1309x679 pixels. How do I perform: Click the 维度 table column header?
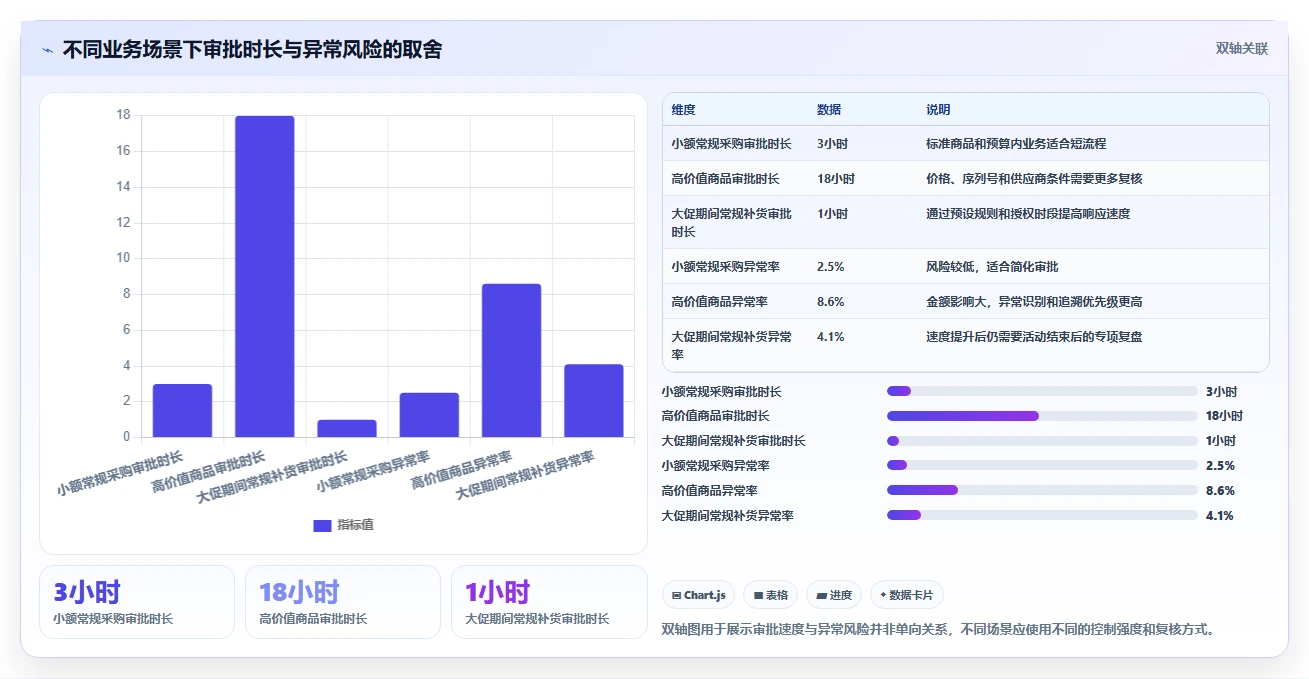pyautogui.click(x=684, y=110)
